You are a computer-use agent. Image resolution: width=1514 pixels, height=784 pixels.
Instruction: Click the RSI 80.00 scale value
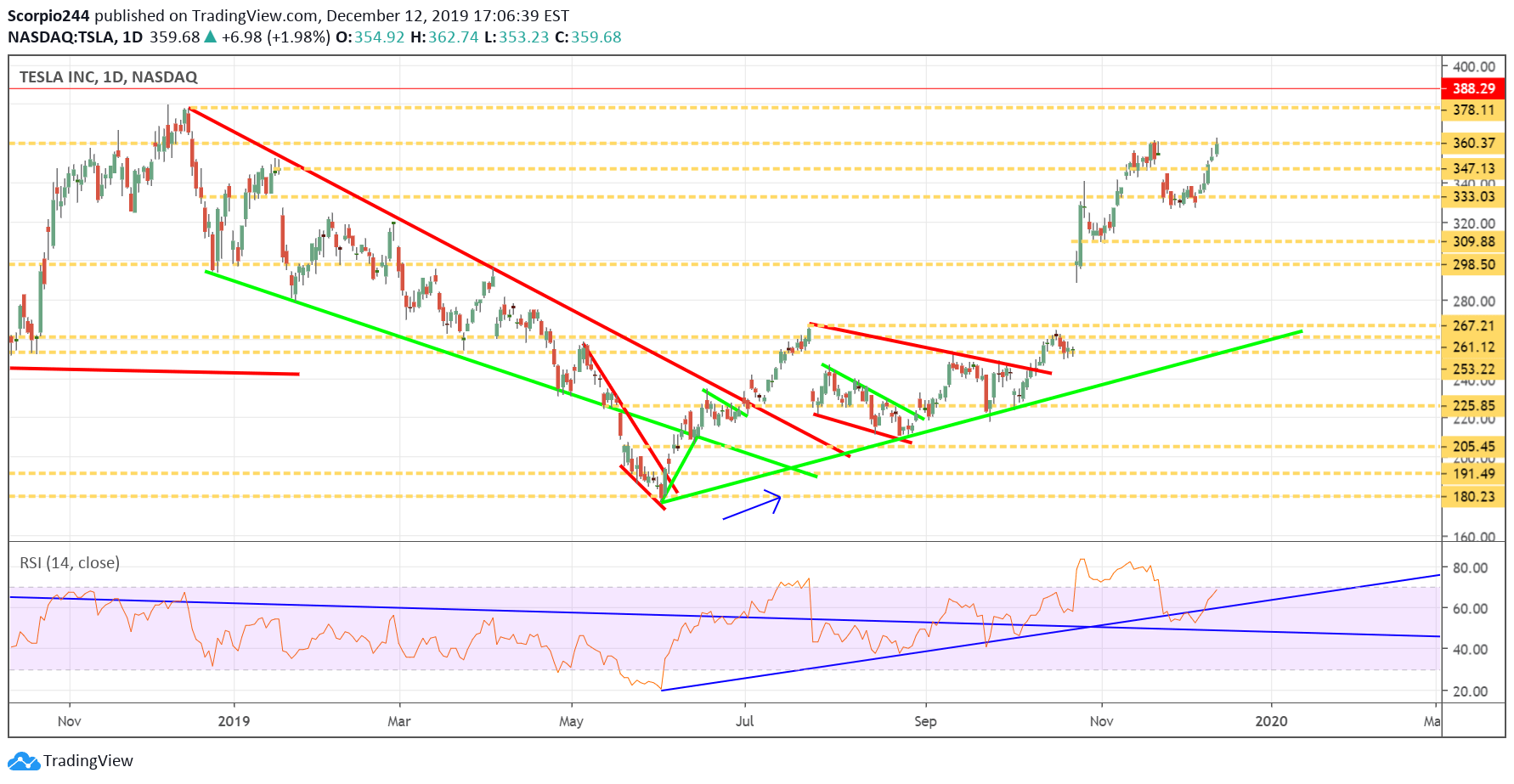coord(1470,568)
